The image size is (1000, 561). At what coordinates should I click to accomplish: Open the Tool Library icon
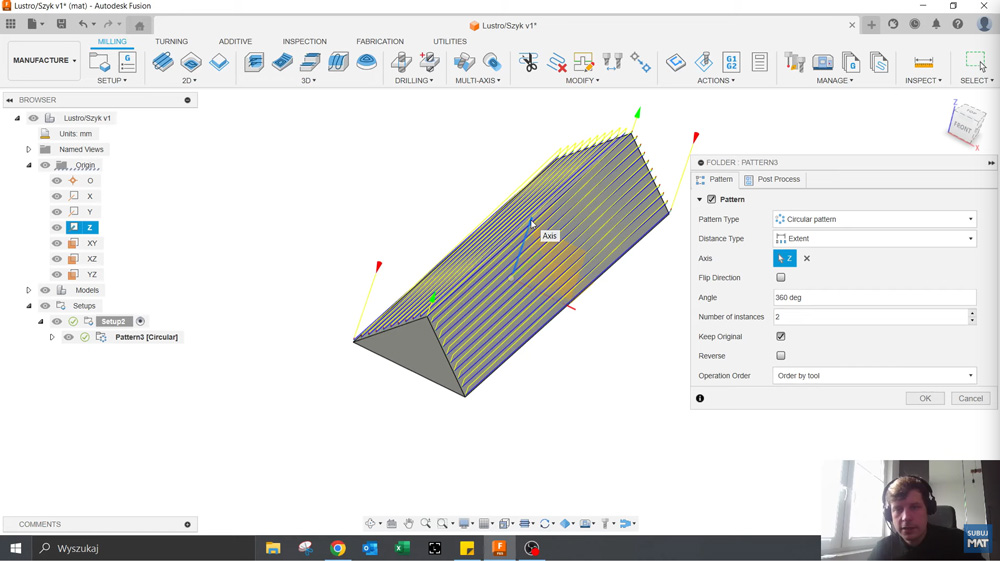coord(795,62)
